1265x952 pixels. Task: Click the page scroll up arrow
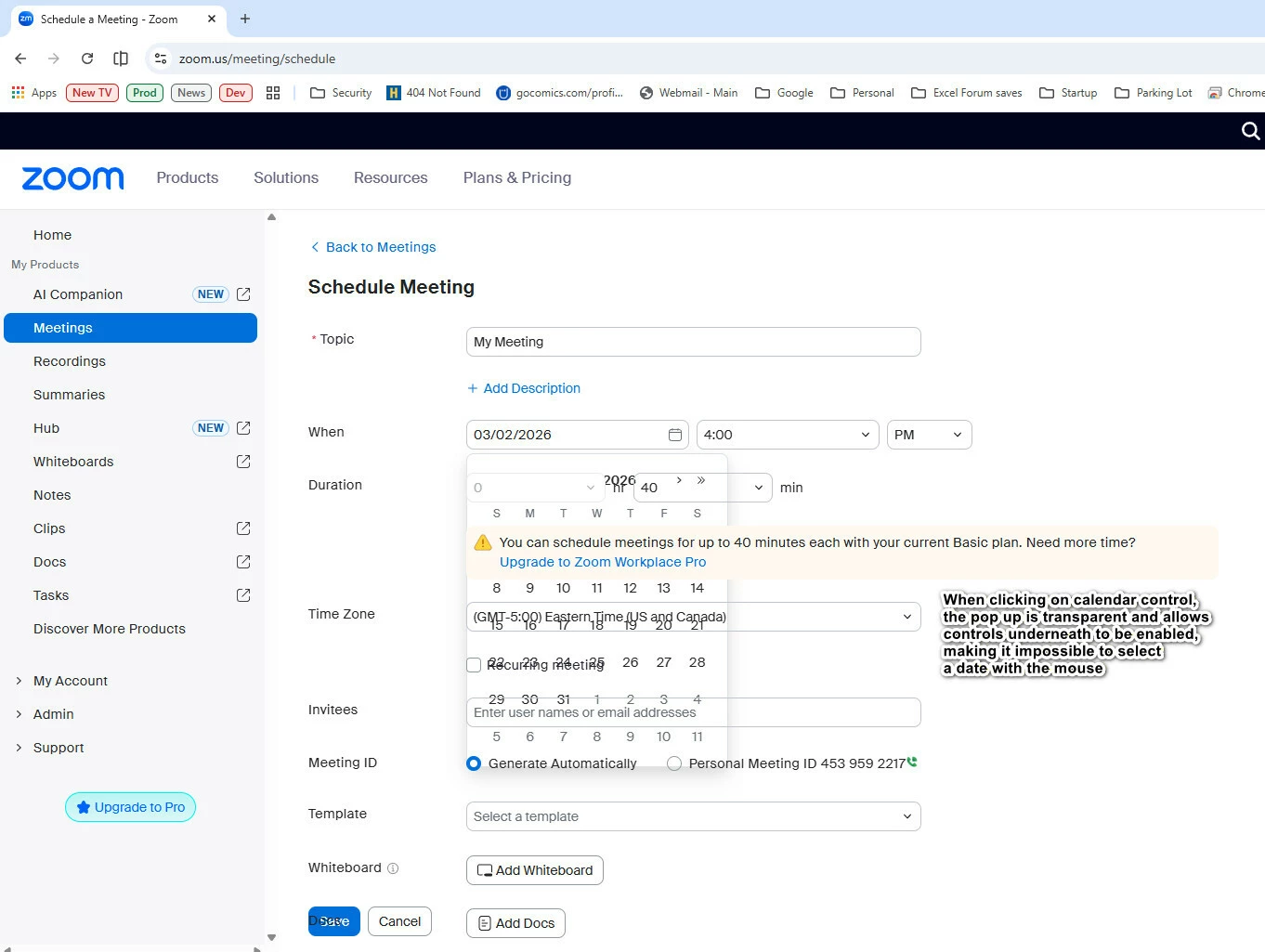point(271,217)
